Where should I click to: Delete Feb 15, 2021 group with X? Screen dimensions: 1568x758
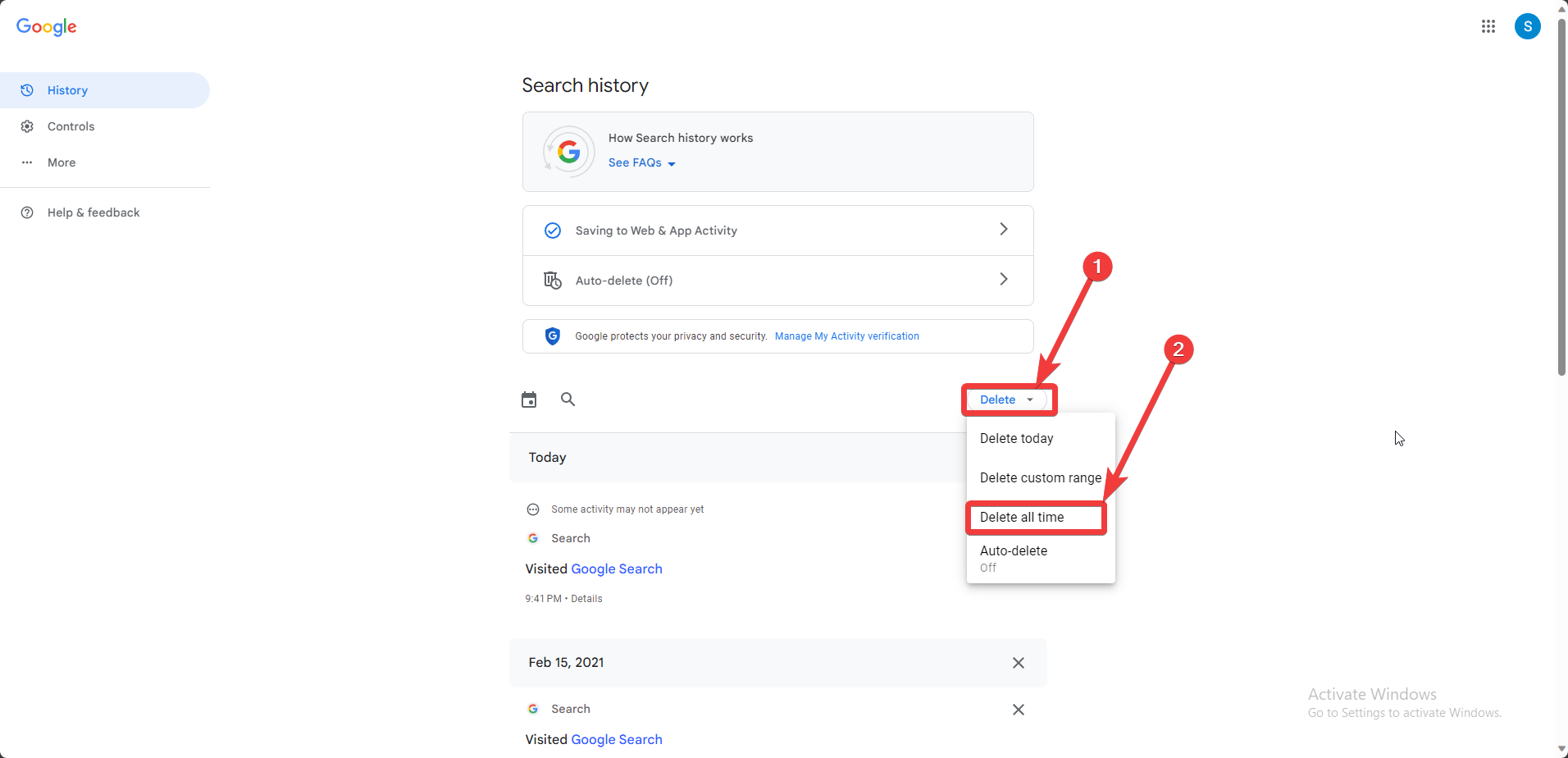pyautogui.click(x=1019, y=663)
